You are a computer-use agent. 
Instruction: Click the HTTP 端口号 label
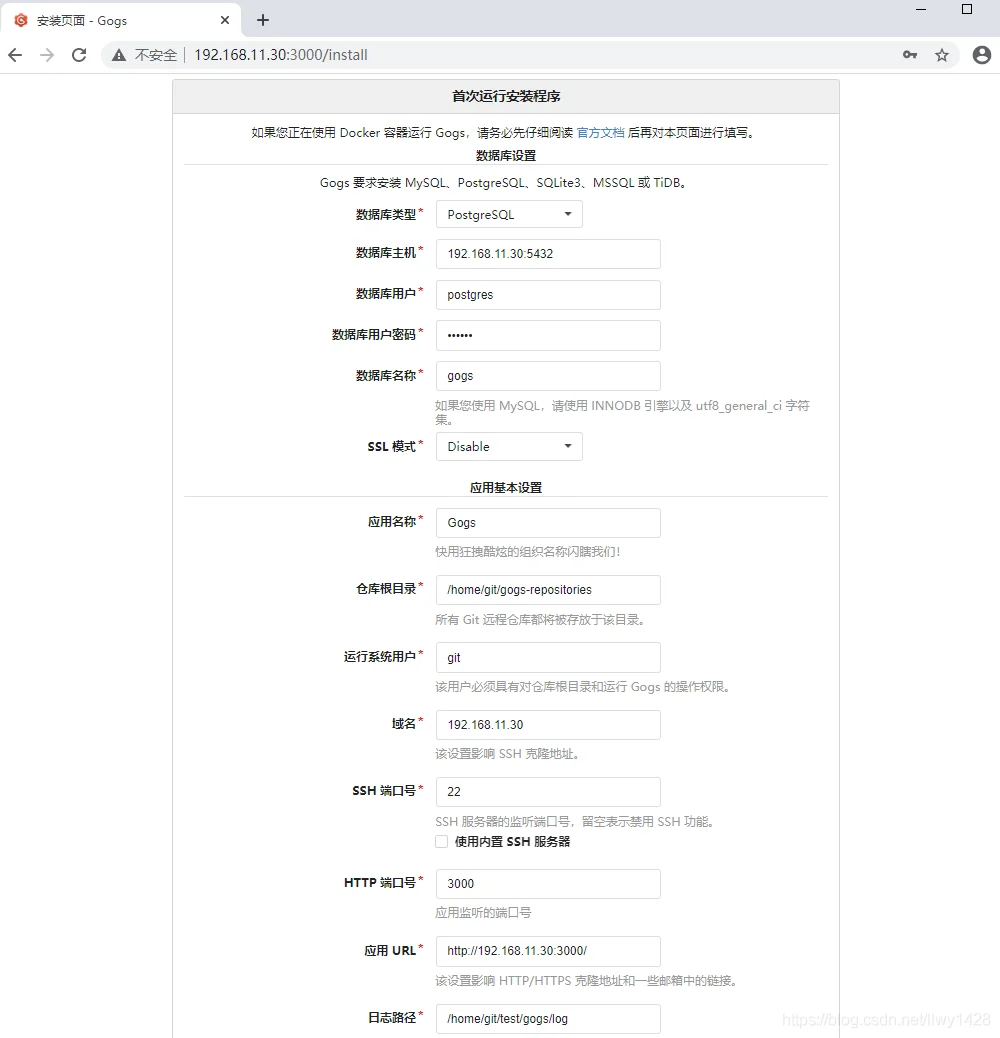coord(380,882)
